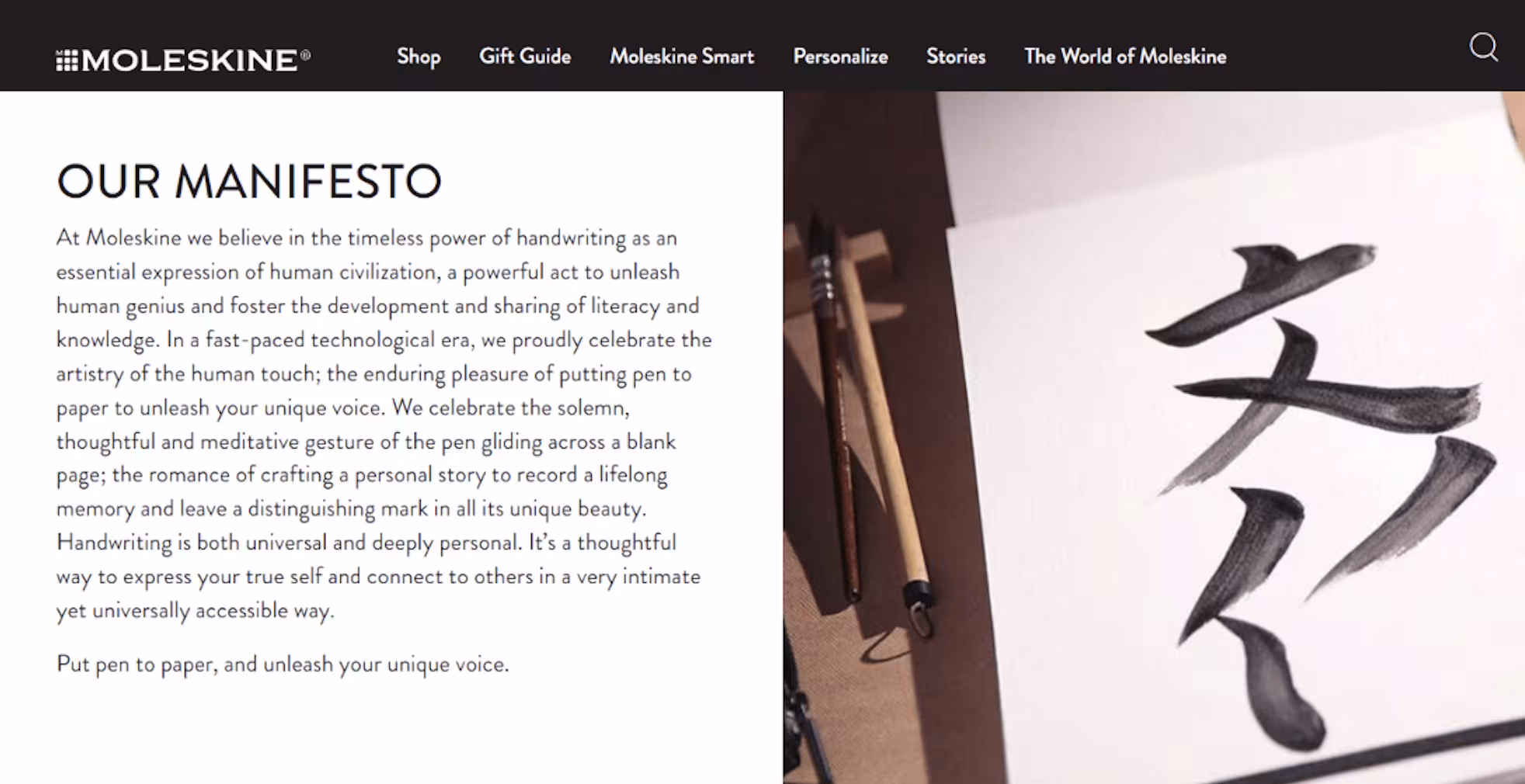Click the line starting "knowledge. In a fast-paced"
This screenshot has height=784, width=1525.
tap(384, 340)
